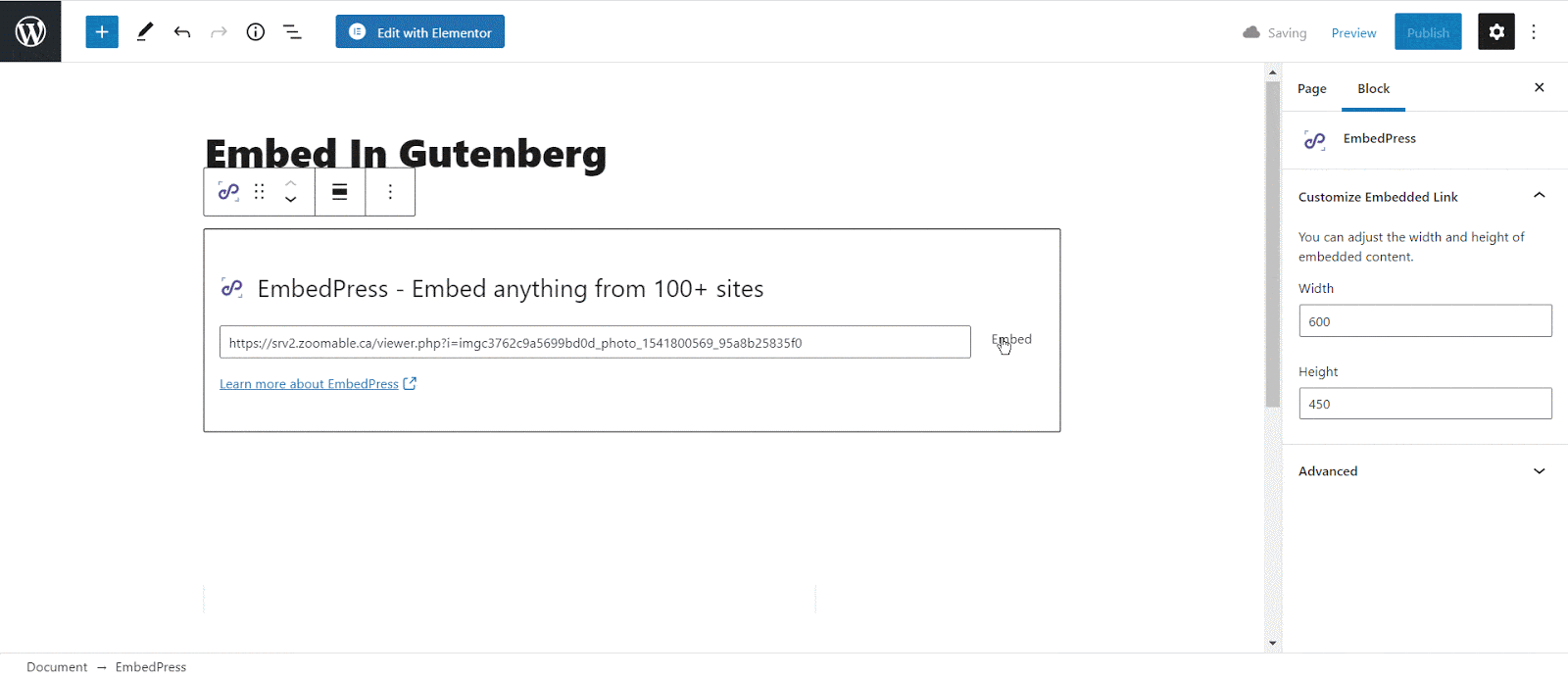Click the Width input field
This screenshot has width=1568, height=678.
[x=1425, y=321]
